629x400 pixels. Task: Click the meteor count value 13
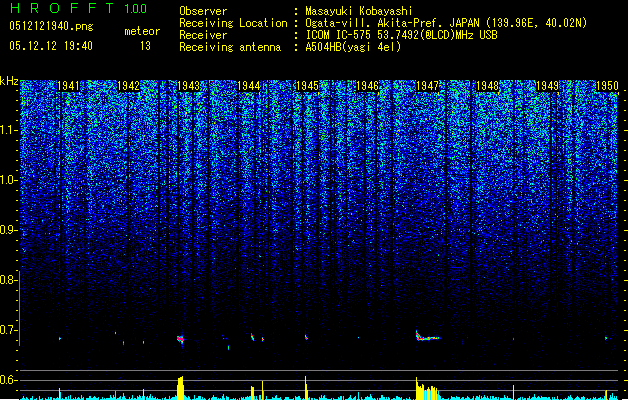pyautogui.click(x=145, y=46)
